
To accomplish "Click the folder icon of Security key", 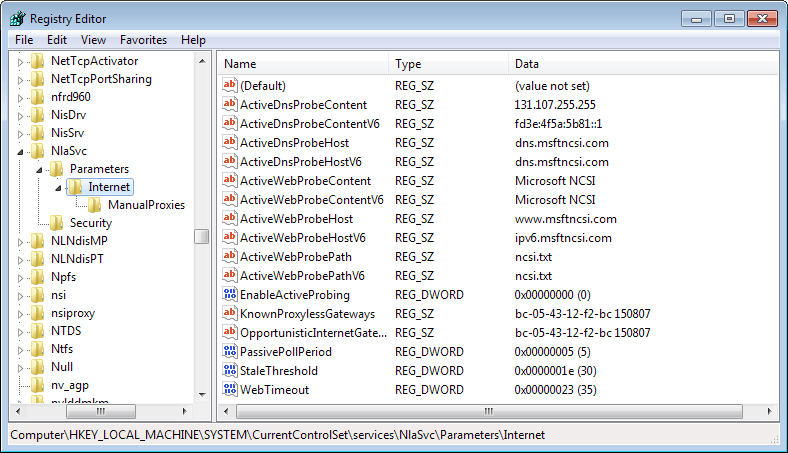I will click(x=56, y=223).
